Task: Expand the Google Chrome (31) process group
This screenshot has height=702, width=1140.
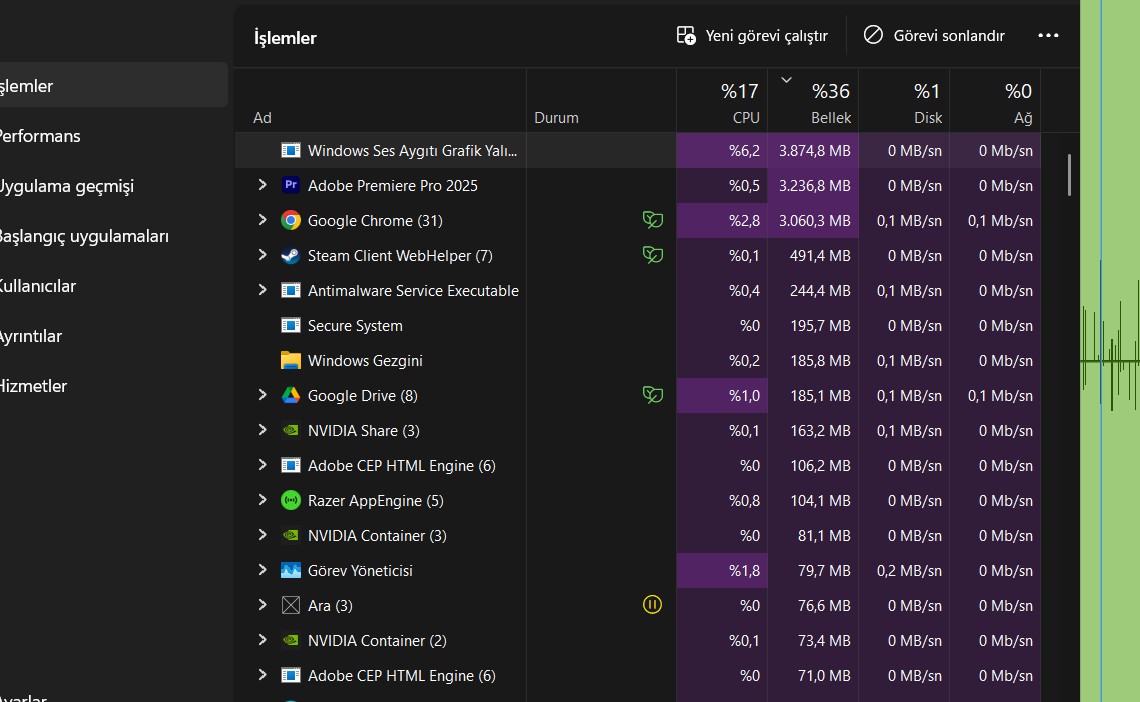Action: pyautogui.click(x=262, y=220)
